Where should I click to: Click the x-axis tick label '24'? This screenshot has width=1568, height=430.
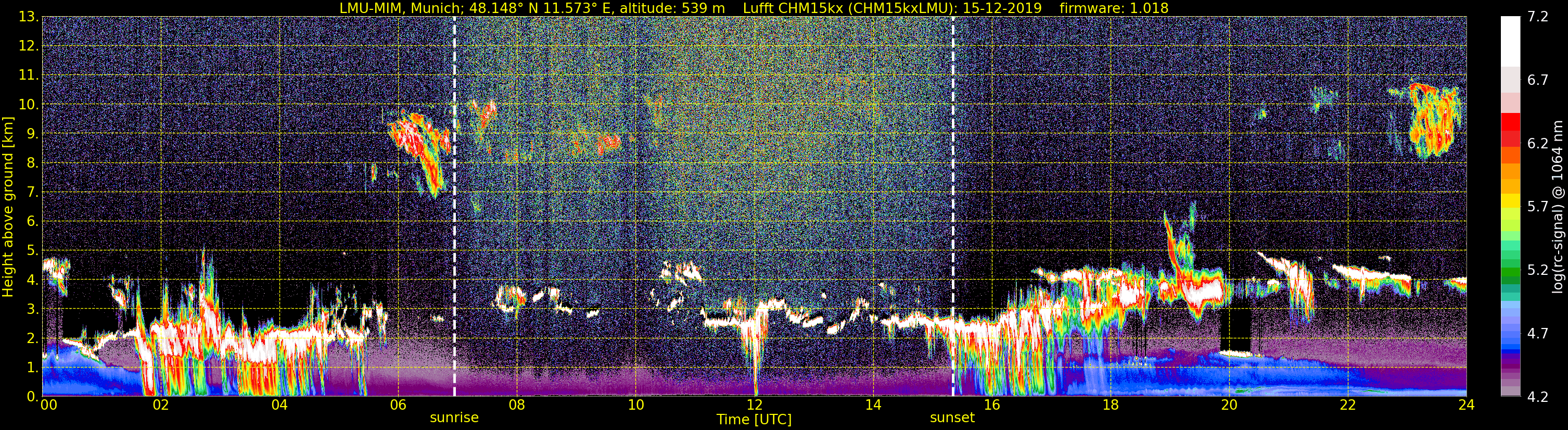tap(1467, 404)
